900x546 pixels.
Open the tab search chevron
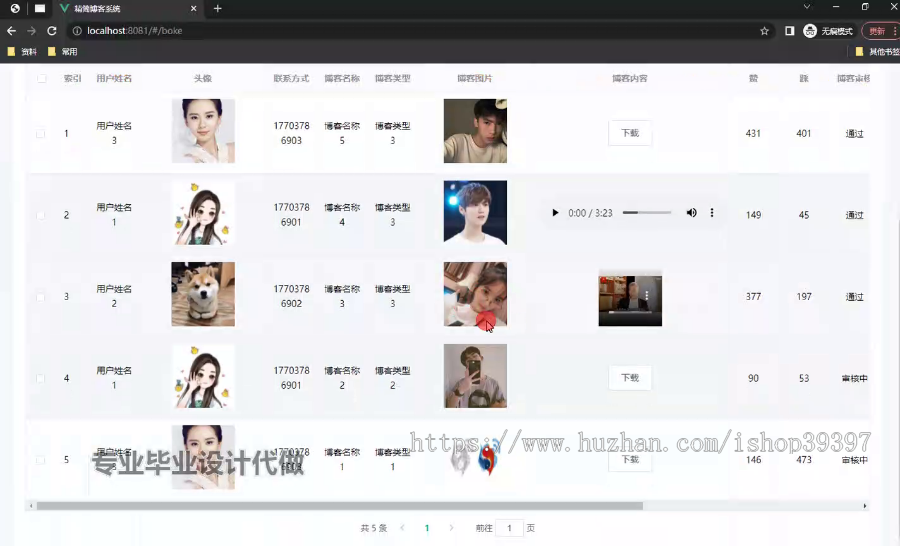point(806,7)
